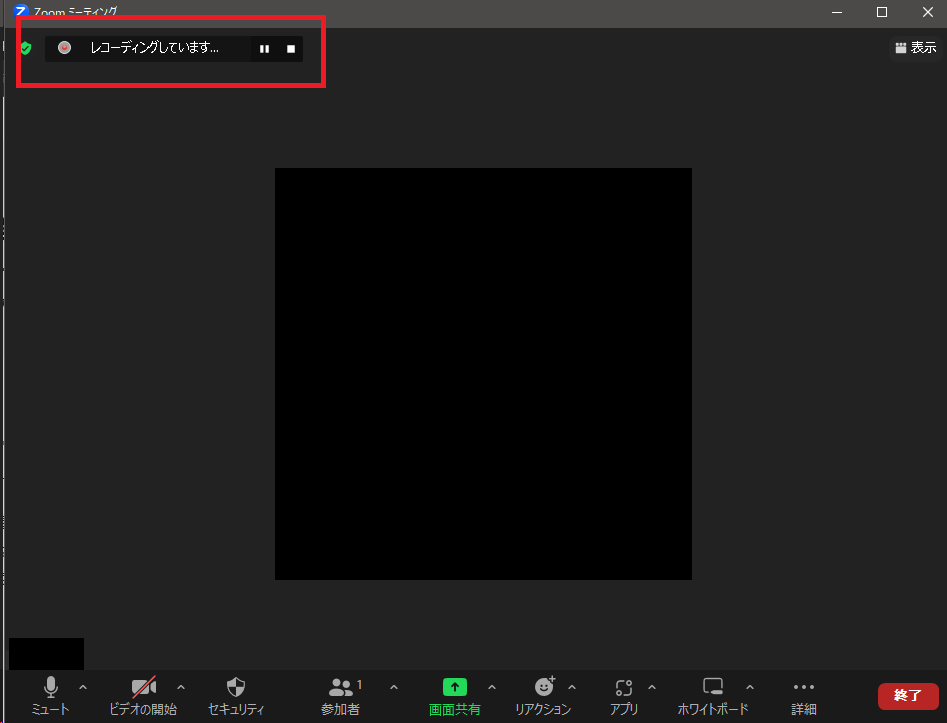The width and height of the screenshot is (947, 723).
Task: Open the View (表示) layout menu
Action: [915, 47]
